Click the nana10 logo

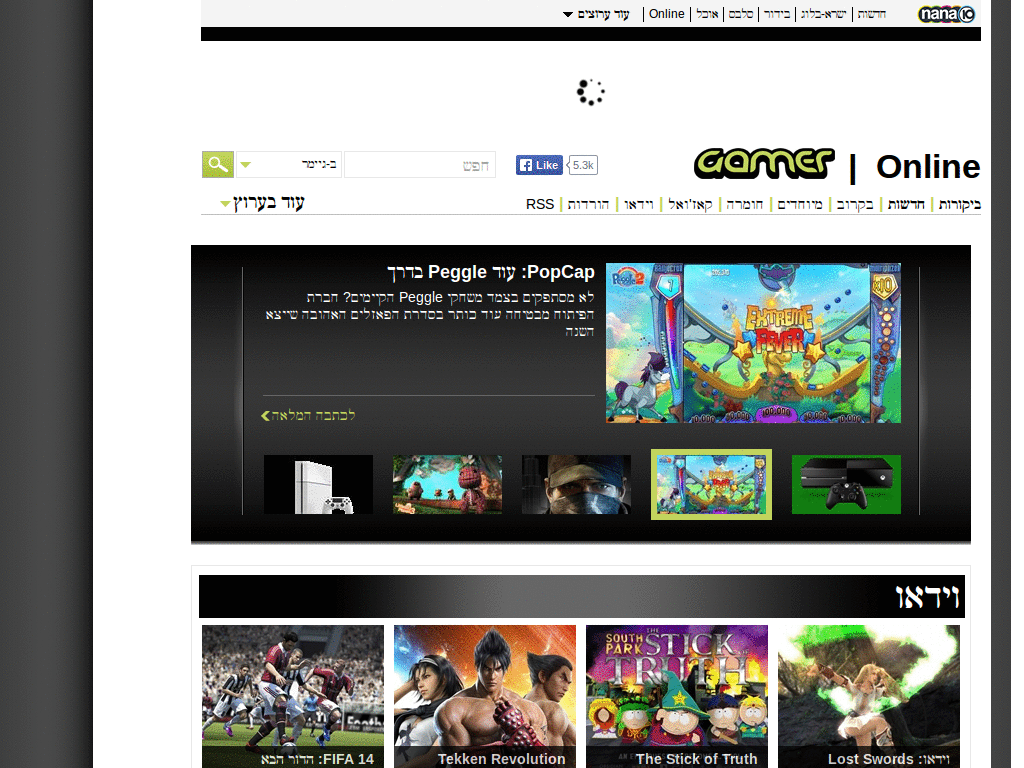tap(946, 14)
